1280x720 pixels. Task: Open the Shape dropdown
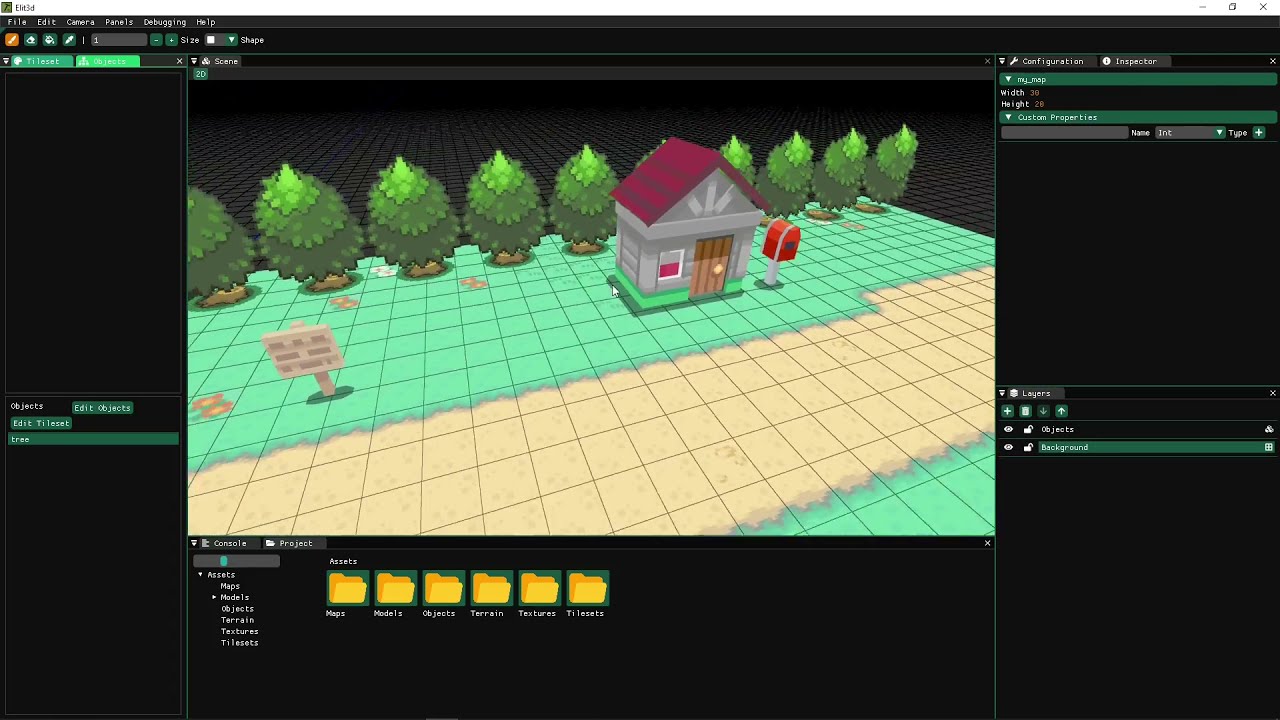click(231, 40)
